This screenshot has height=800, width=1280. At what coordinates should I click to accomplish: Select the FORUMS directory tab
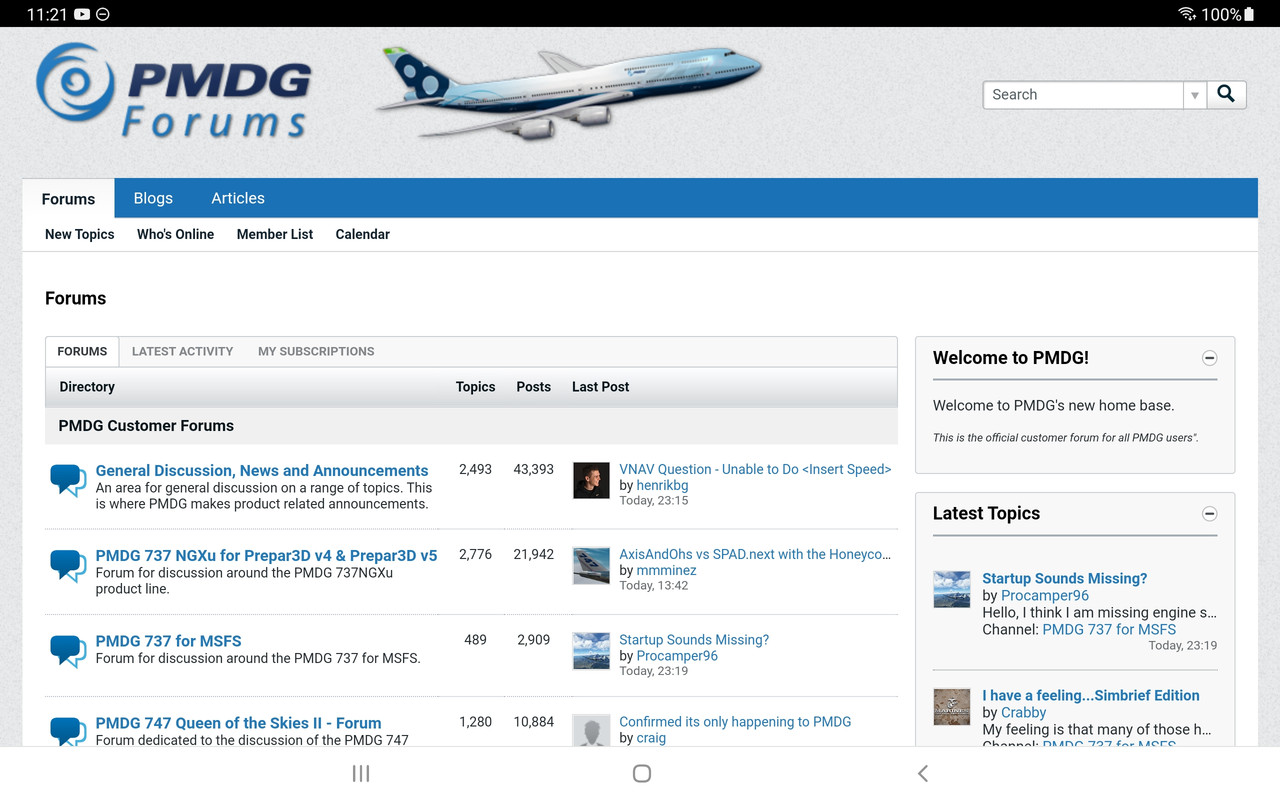click(x=82, y=351)
